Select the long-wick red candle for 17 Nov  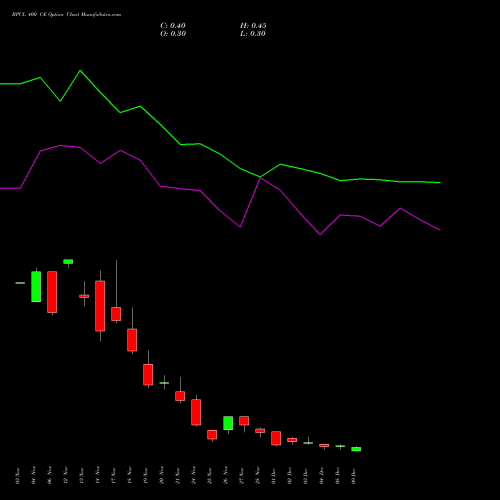[116, 314]
